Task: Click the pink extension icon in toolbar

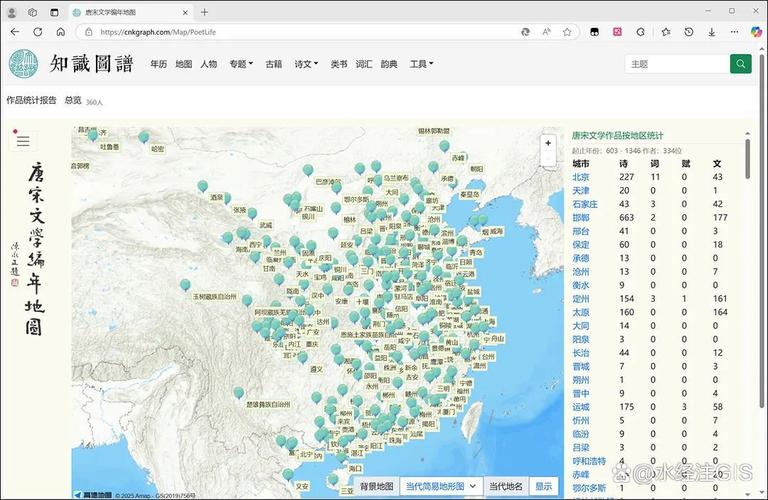Action: click(617, 32)
